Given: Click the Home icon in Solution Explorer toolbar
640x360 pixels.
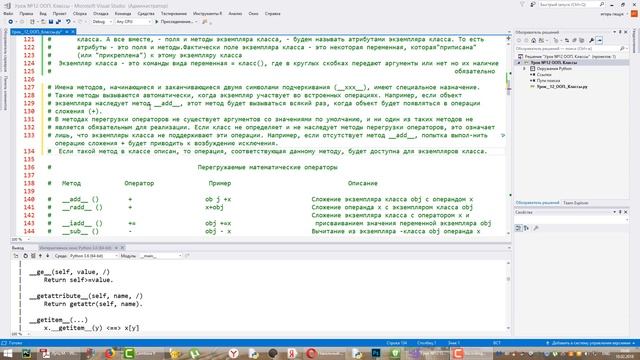Looking at the screenshot, I should 533,40.
